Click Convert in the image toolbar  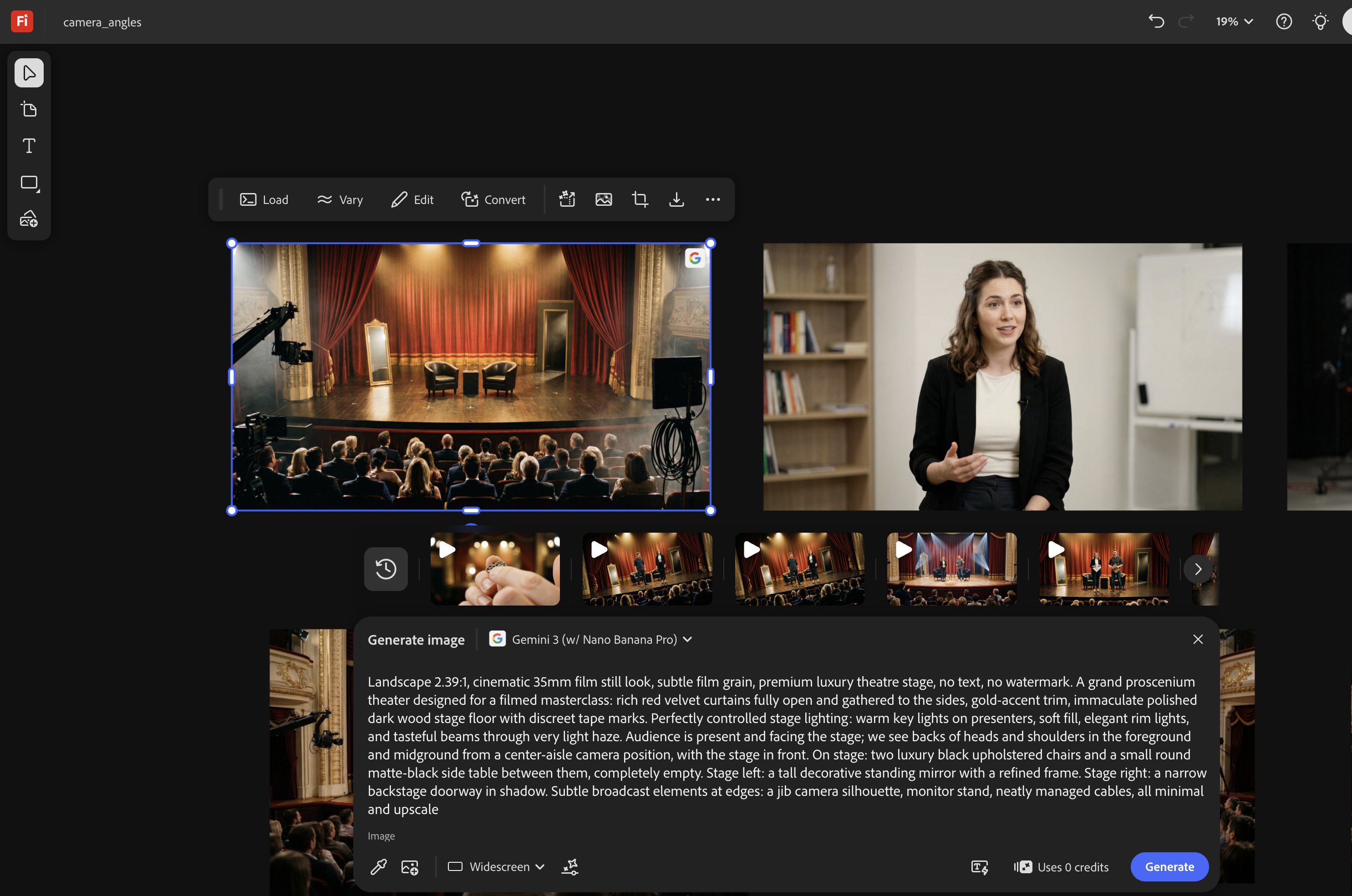click(x=493, y=199)
